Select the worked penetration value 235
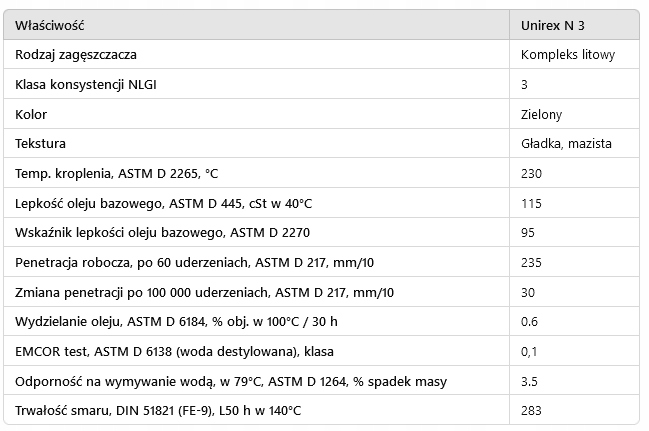649x431 pixels. point(532,263)
